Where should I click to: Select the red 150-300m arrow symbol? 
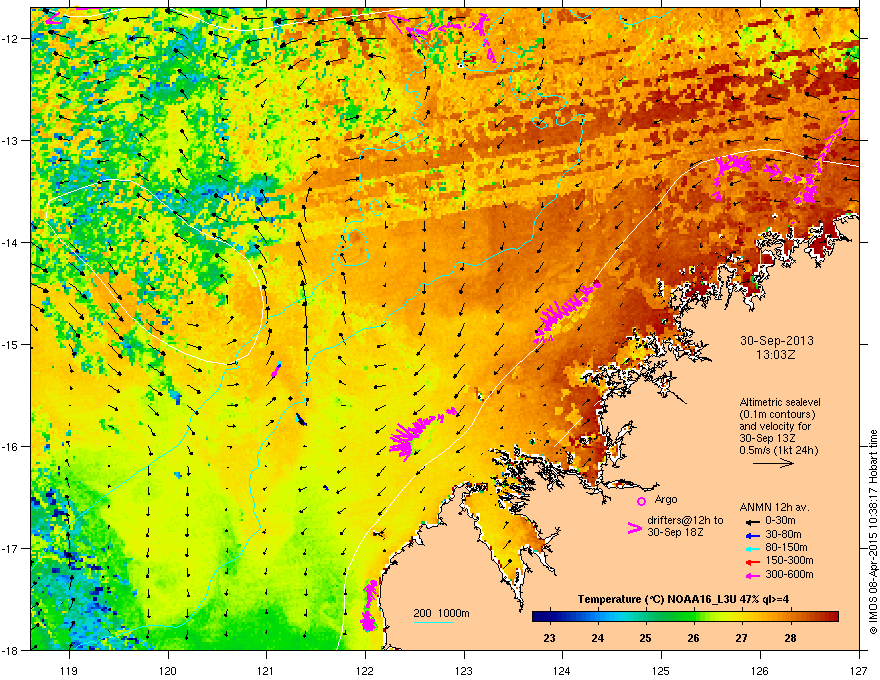pyautogui.click(x=751, y=560)
